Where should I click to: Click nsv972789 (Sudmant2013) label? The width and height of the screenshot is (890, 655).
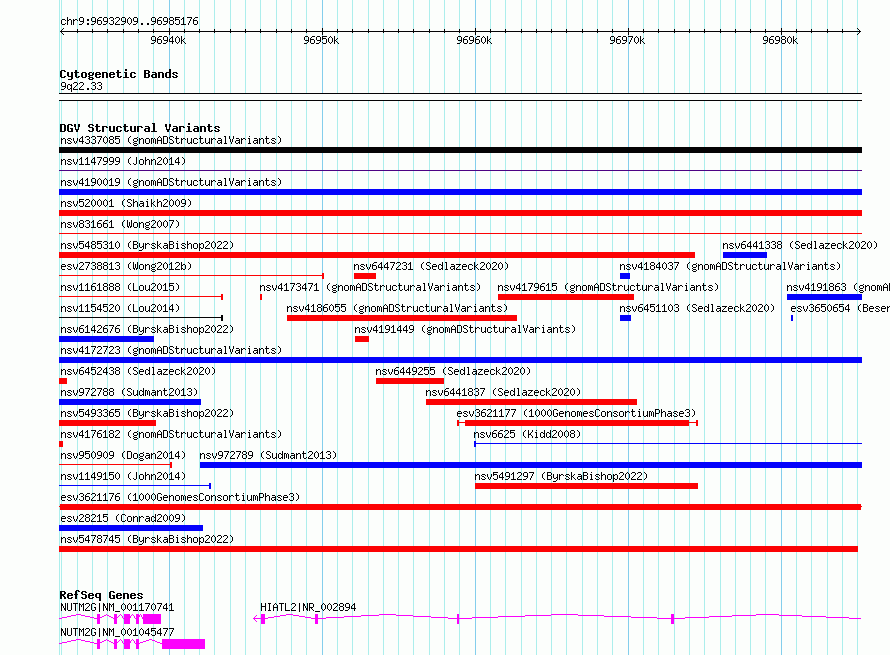coord(268,455)
